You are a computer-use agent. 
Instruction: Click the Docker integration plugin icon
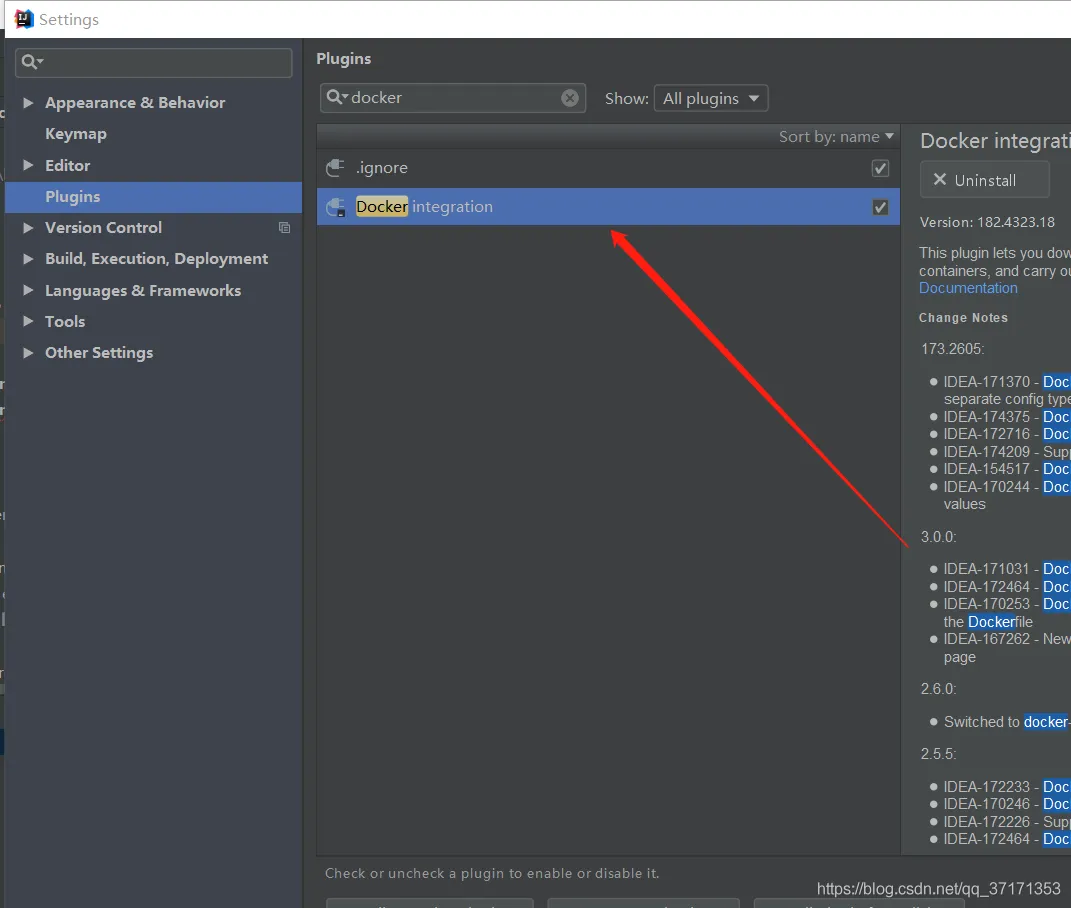point(335,206)
